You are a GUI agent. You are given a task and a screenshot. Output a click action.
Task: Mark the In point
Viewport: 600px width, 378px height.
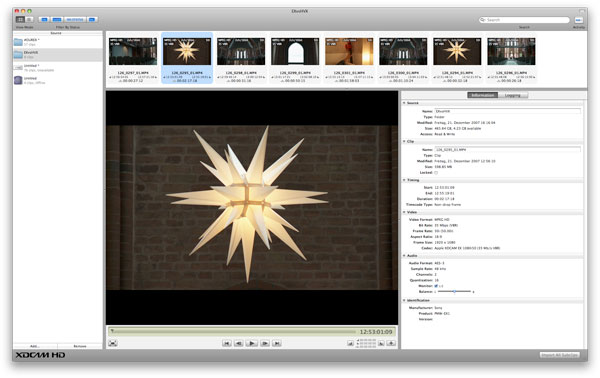coord(350,343)
